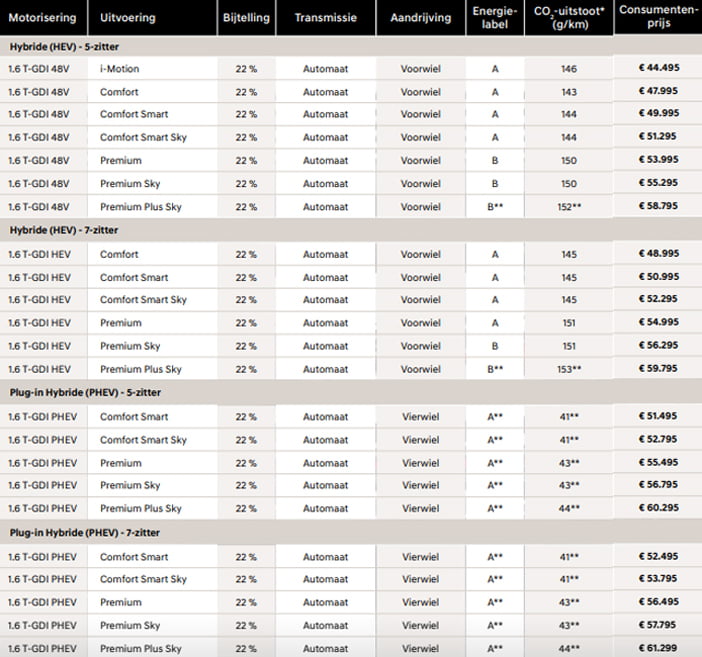Click the price € 58.795
The height and width of the screenshot is (657, 702).
[x=658, y=206]
